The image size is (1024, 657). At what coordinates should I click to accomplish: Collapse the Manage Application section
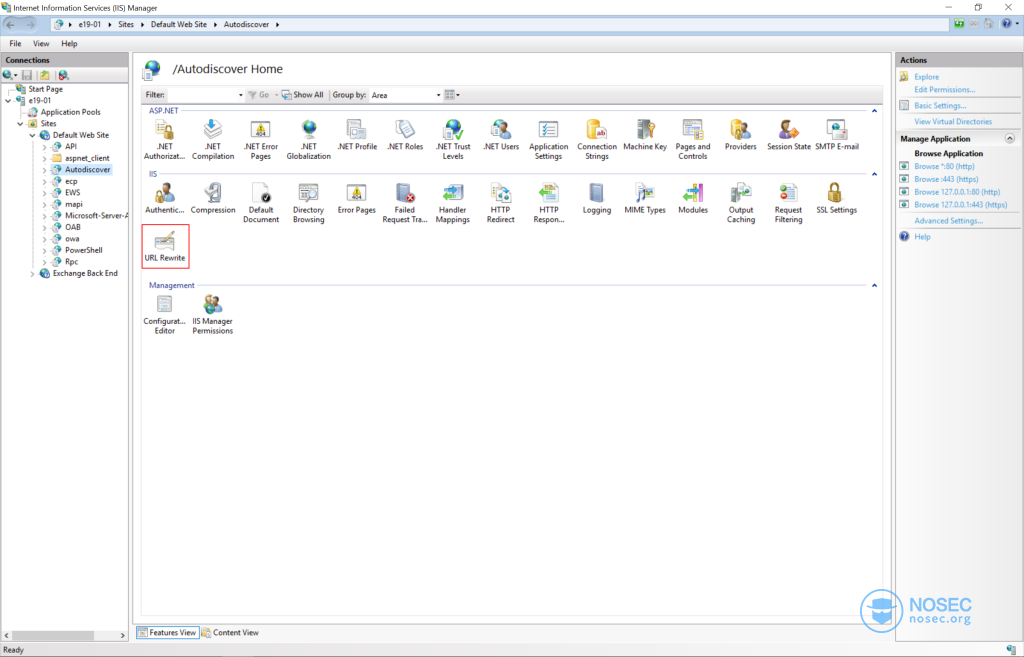(x=1010, y=138)
